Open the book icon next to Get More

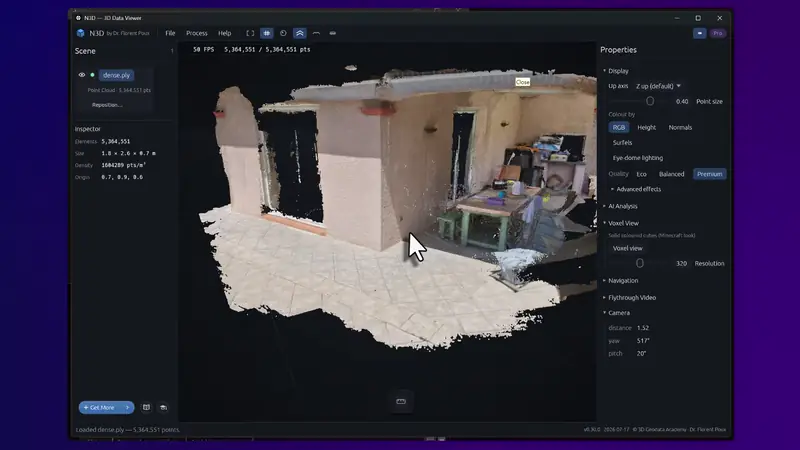point(146,407)
